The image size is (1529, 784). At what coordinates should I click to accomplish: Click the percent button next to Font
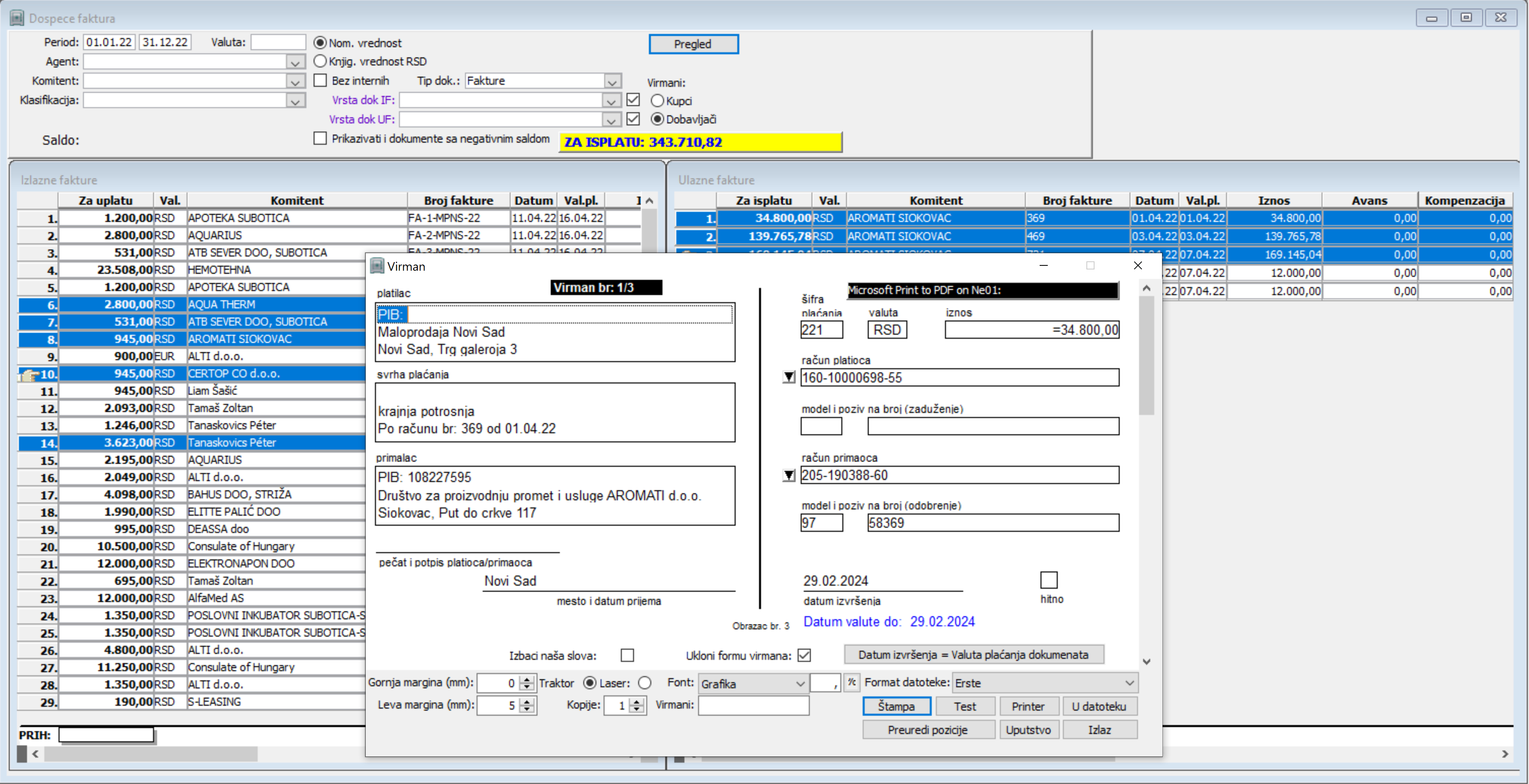point(851,682)
